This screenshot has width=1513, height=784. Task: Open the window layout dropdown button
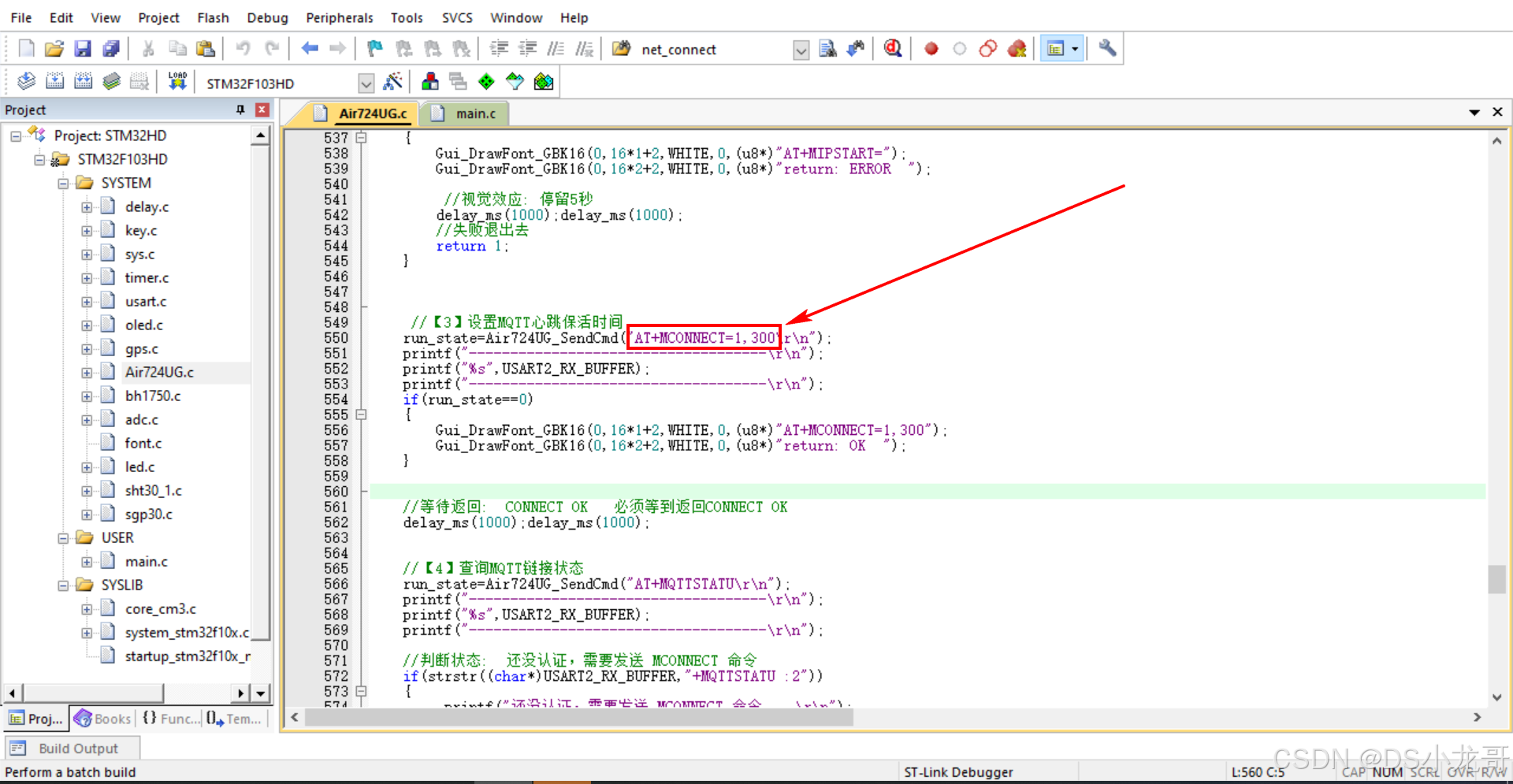[1062, 49]
